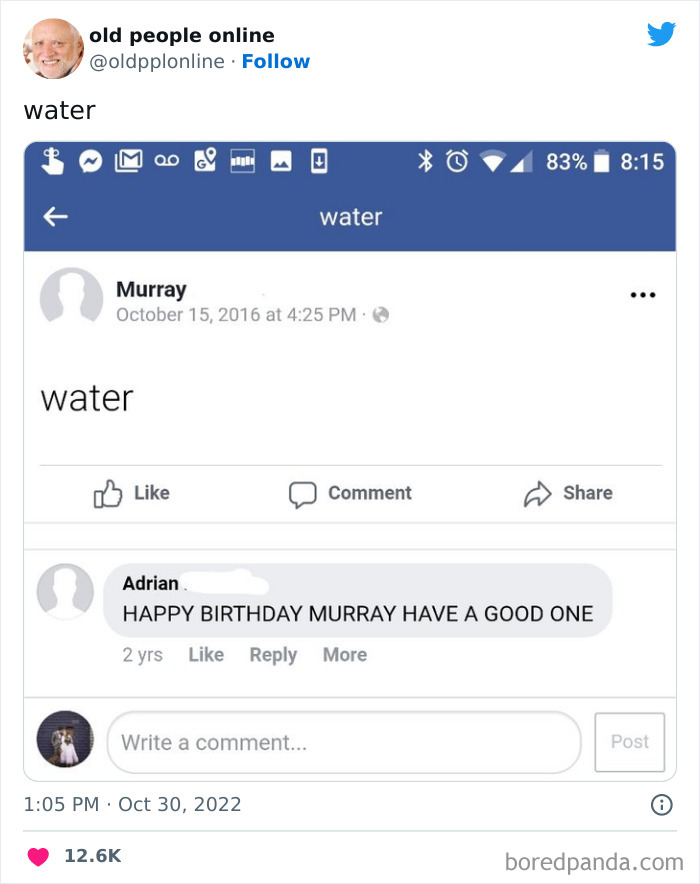Open the voicemail notification icon
700x884 pixels.
pos(165,161)
